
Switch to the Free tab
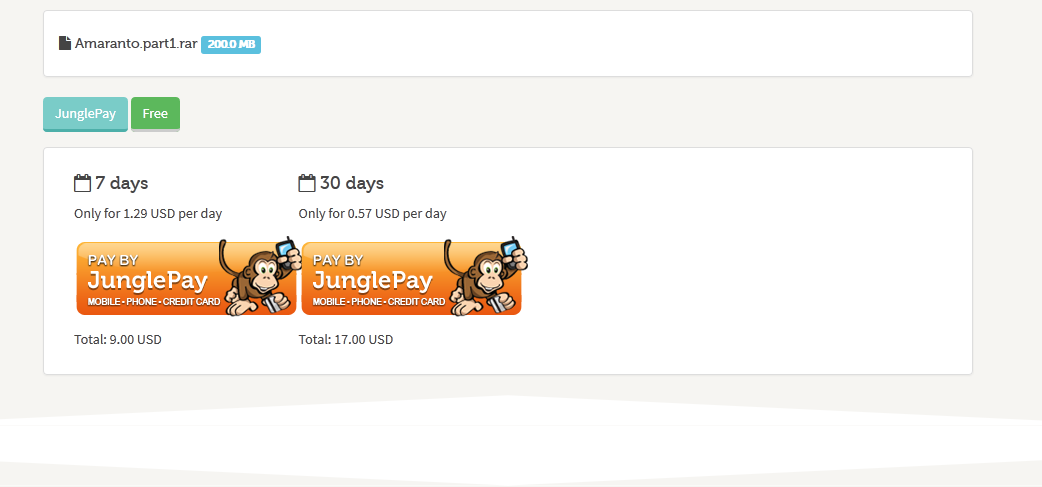[155, 114]
